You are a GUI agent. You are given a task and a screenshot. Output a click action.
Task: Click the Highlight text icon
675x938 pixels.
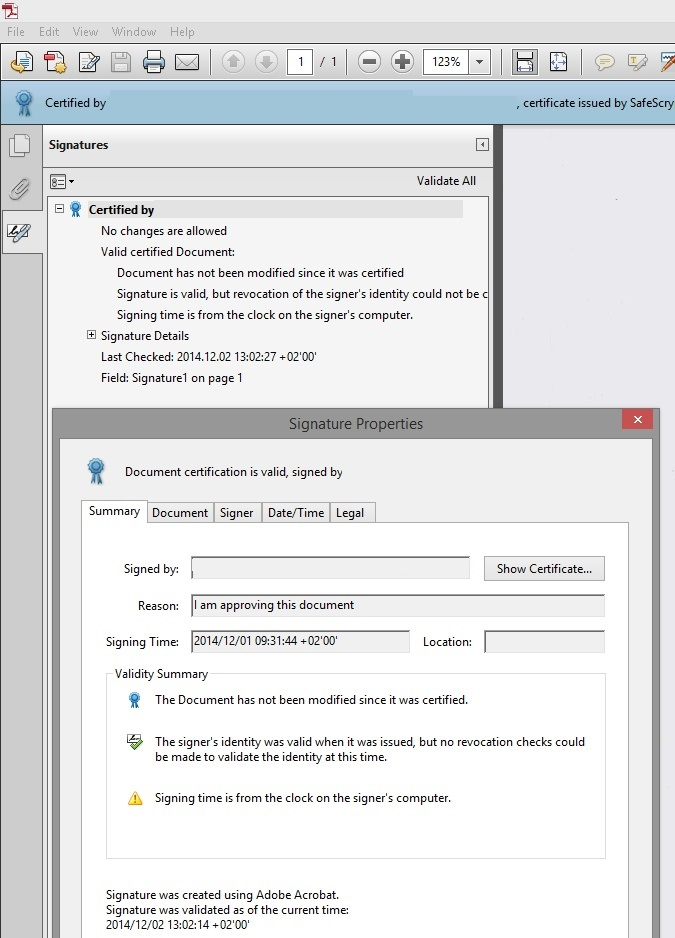click(x=637, y=62)
